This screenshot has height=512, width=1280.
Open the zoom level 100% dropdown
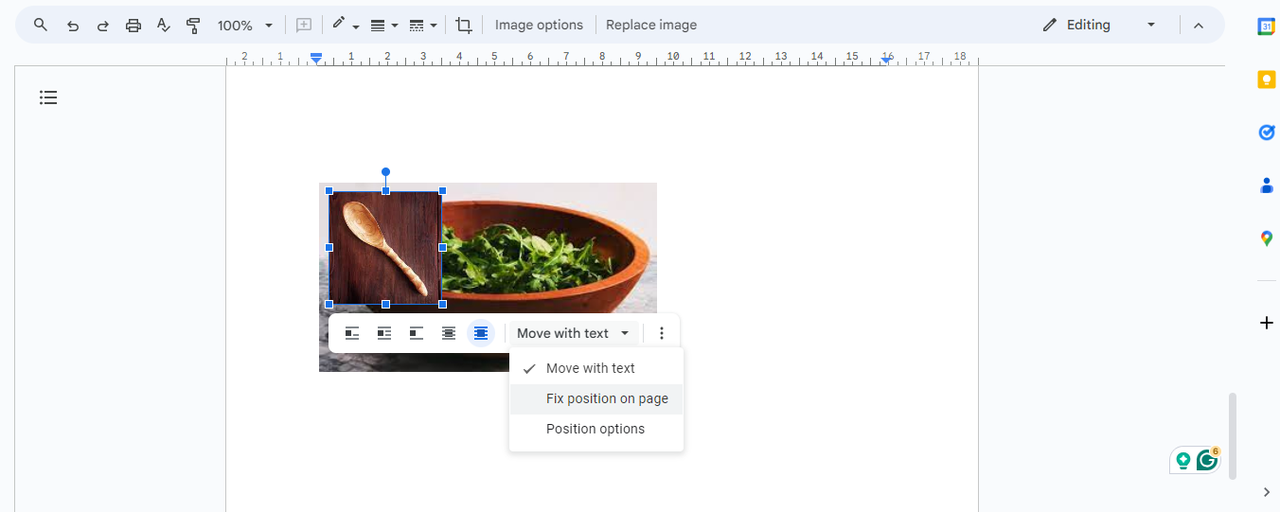tap(245, 25)
